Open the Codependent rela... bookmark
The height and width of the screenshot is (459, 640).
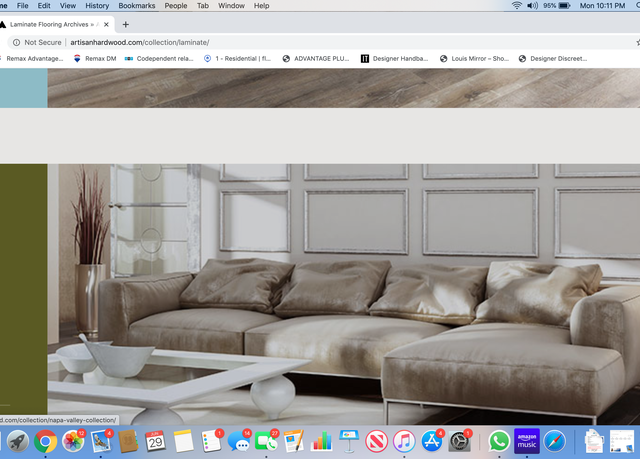[x=159, y=59]
